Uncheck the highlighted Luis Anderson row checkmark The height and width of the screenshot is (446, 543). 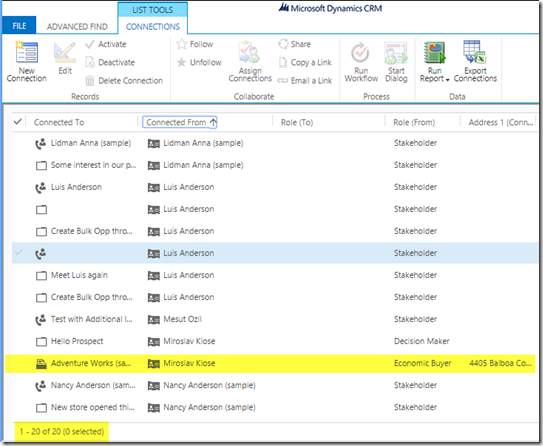pyautogui.click(x=18, y=252)
